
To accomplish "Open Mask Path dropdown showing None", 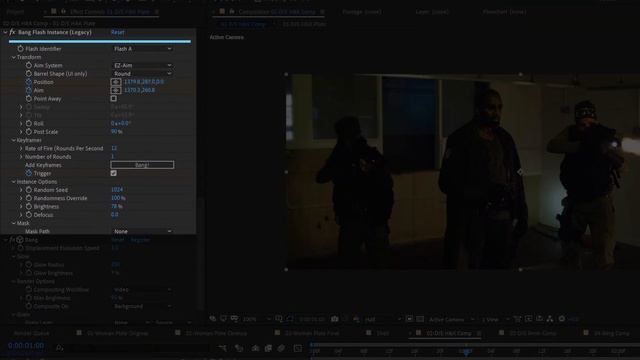I will tap(142, 231).
